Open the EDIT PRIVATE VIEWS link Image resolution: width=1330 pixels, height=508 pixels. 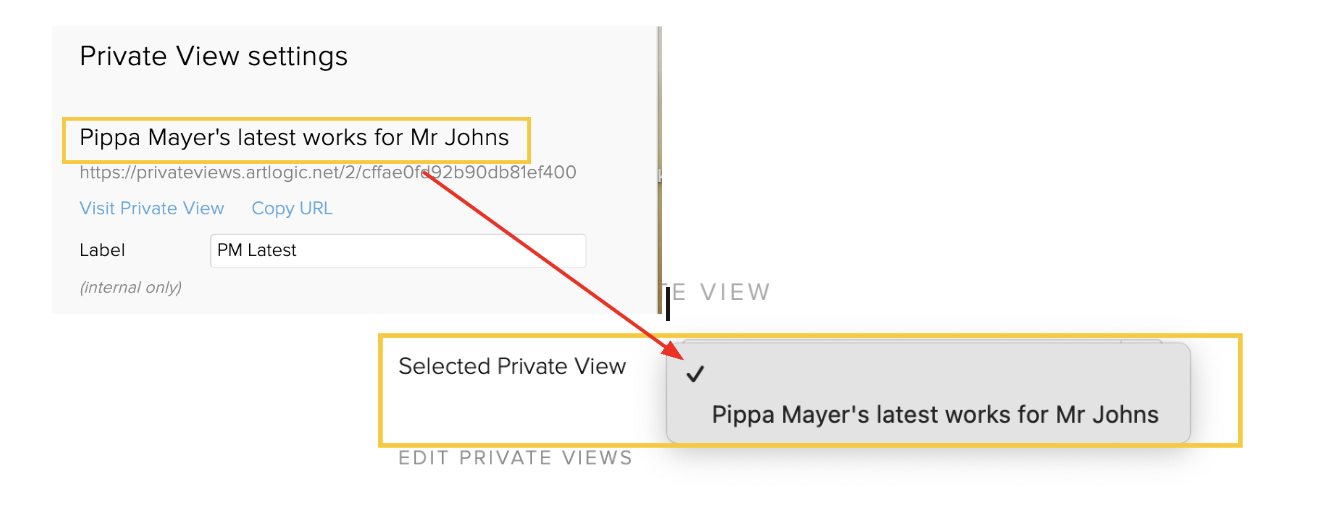(515, 458)
